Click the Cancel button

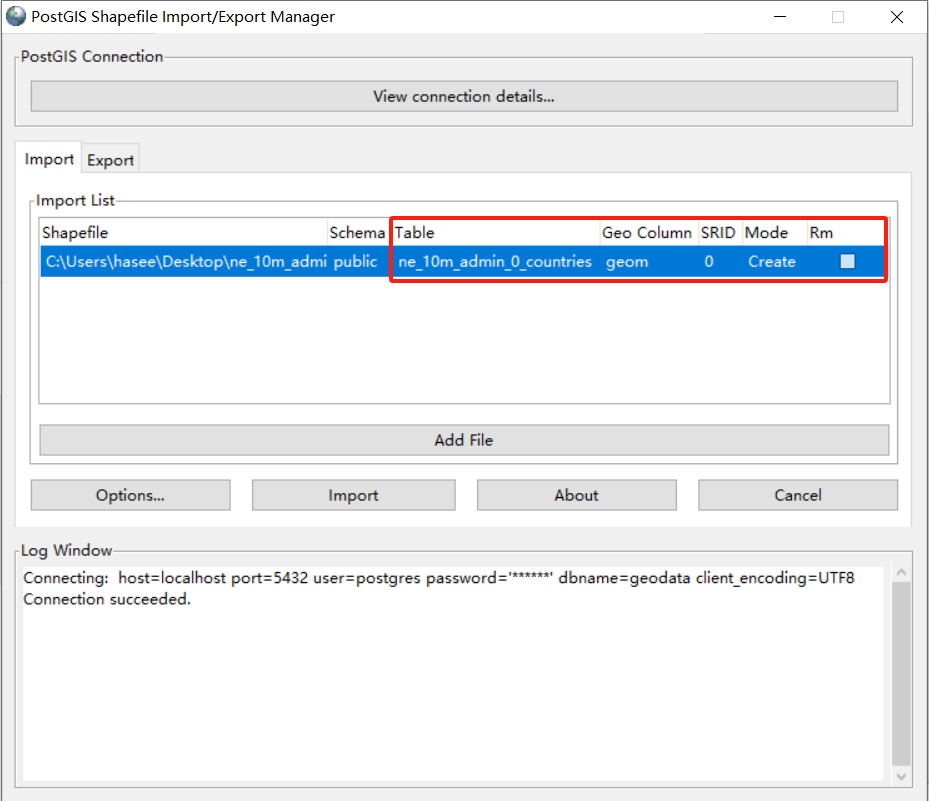(x=798, y=495)
